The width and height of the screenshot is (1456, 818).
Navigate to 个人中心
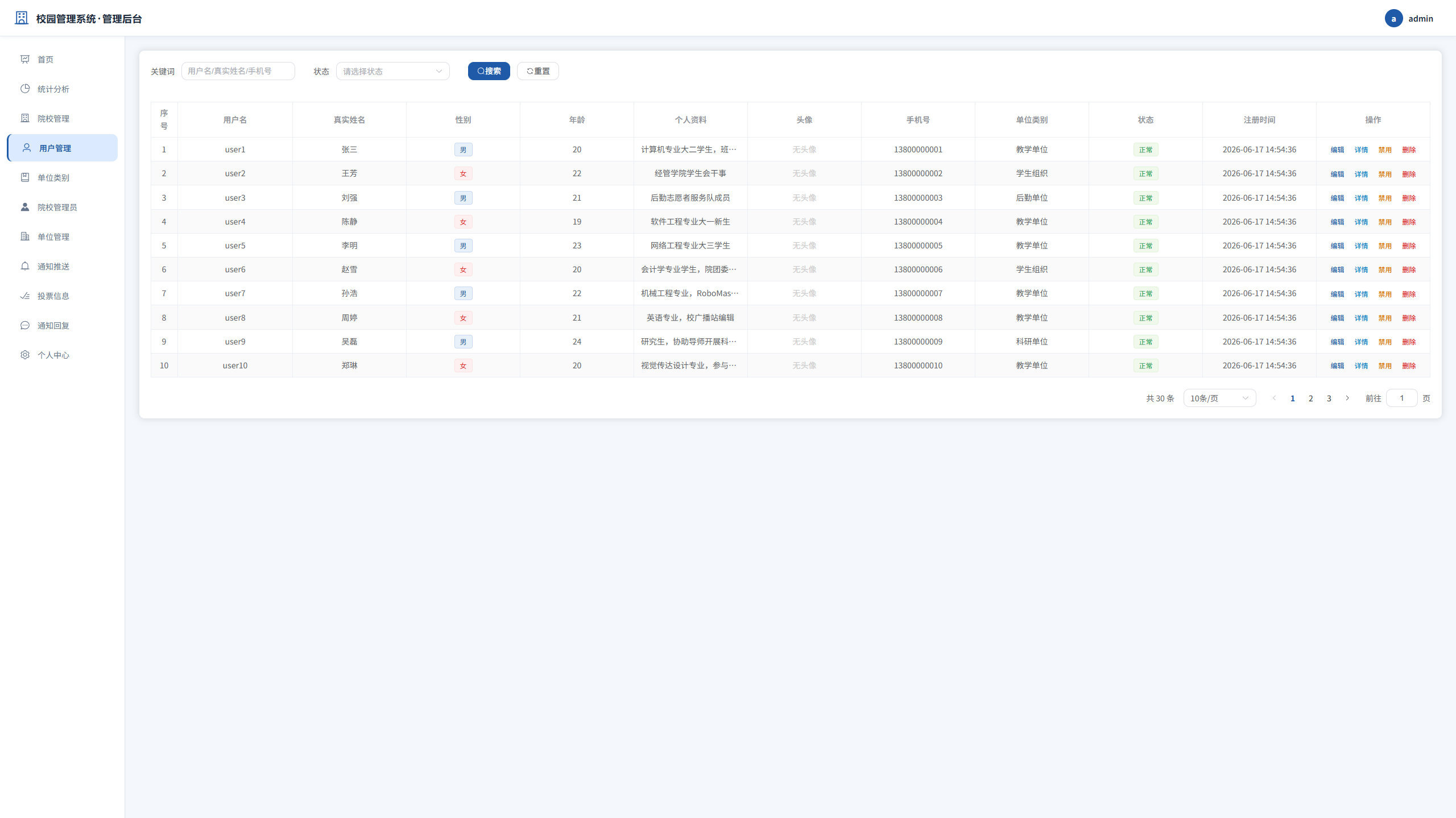tap(63, 355)
